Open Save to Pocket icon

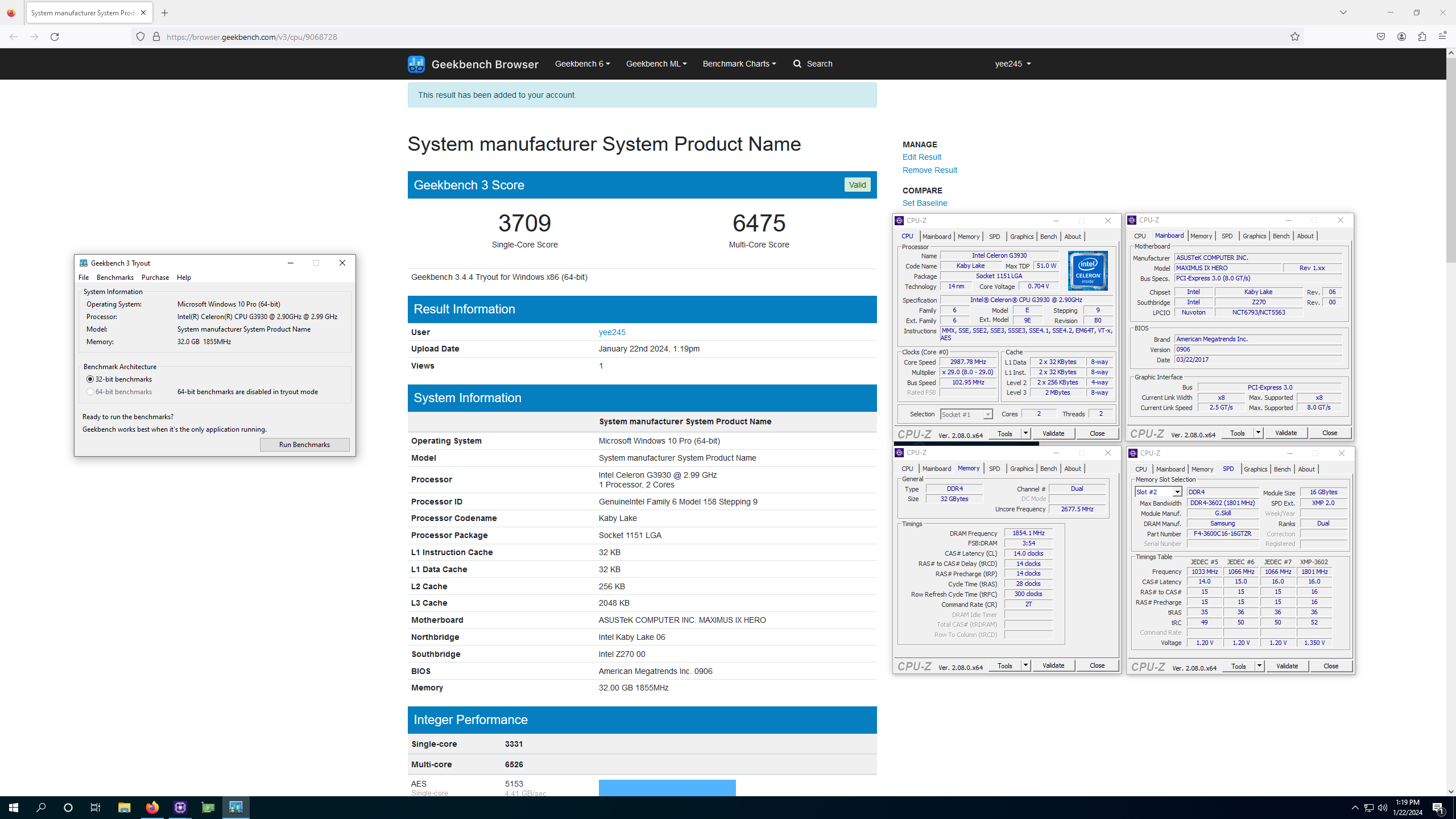pos(1381,37)
